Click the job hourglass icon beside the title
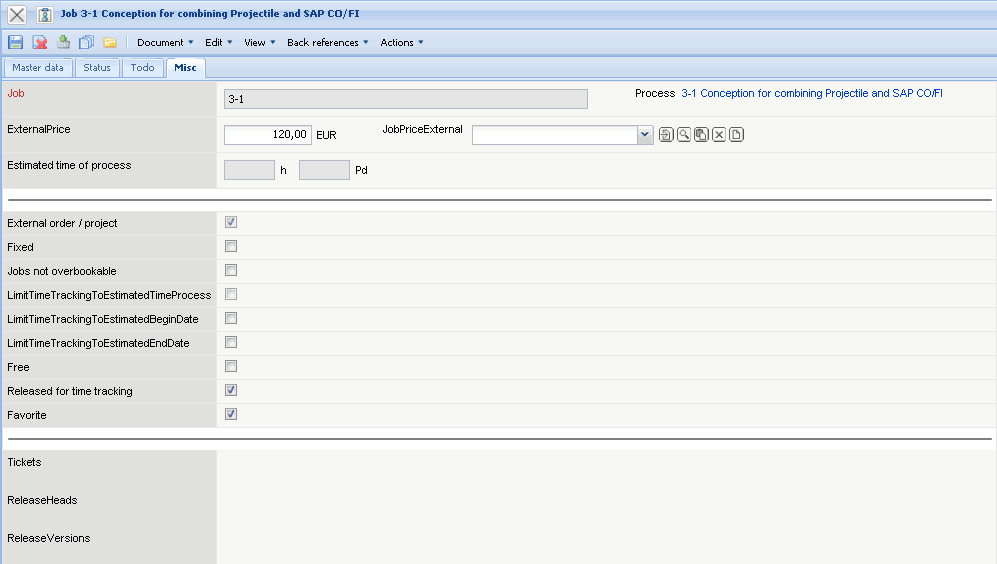997x564 pixels. pos(45,14)
